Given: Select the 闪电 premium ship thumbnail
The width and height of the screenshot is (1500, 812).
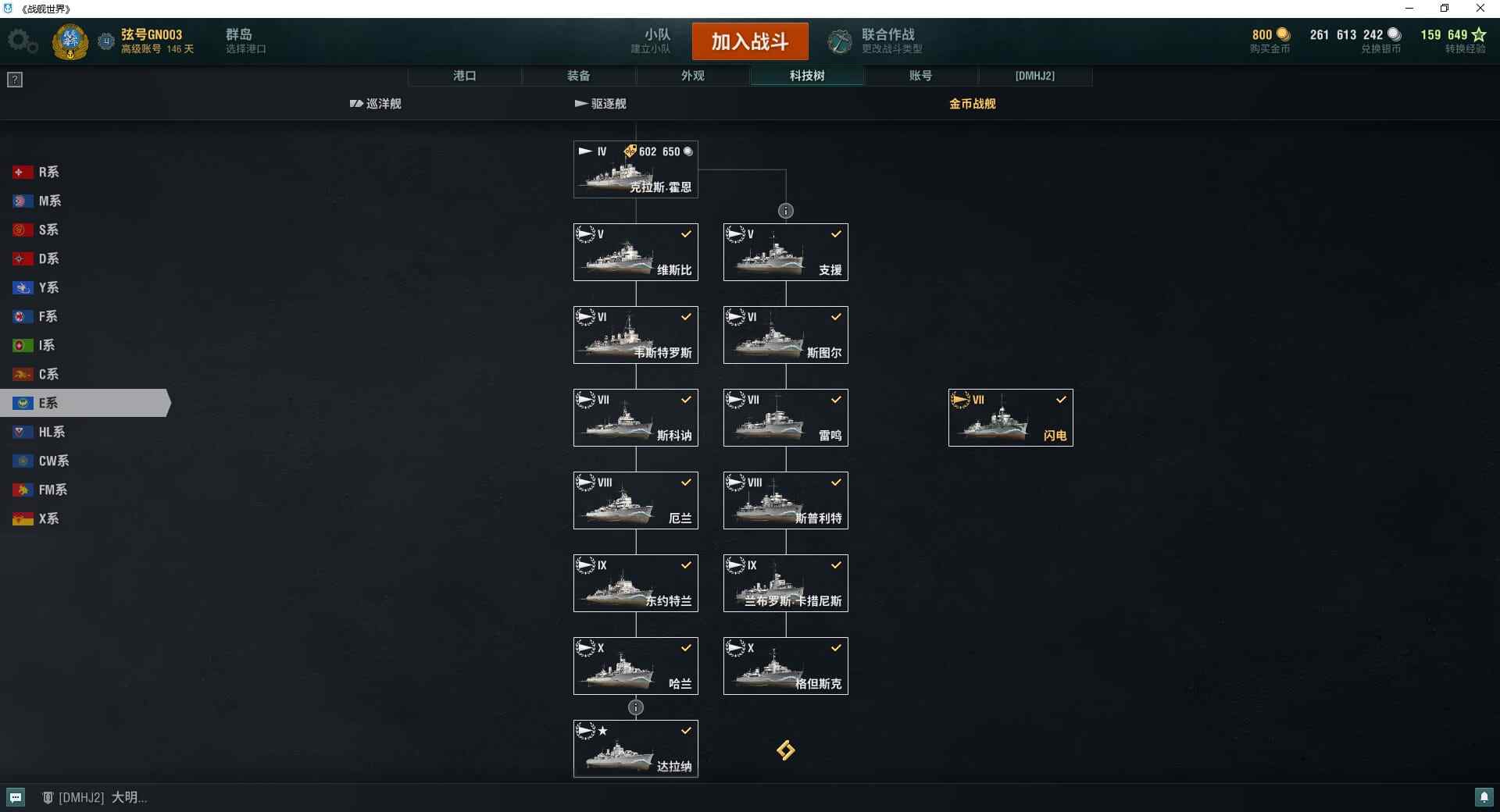Looking at the screenshot, I should point(1011,418).
